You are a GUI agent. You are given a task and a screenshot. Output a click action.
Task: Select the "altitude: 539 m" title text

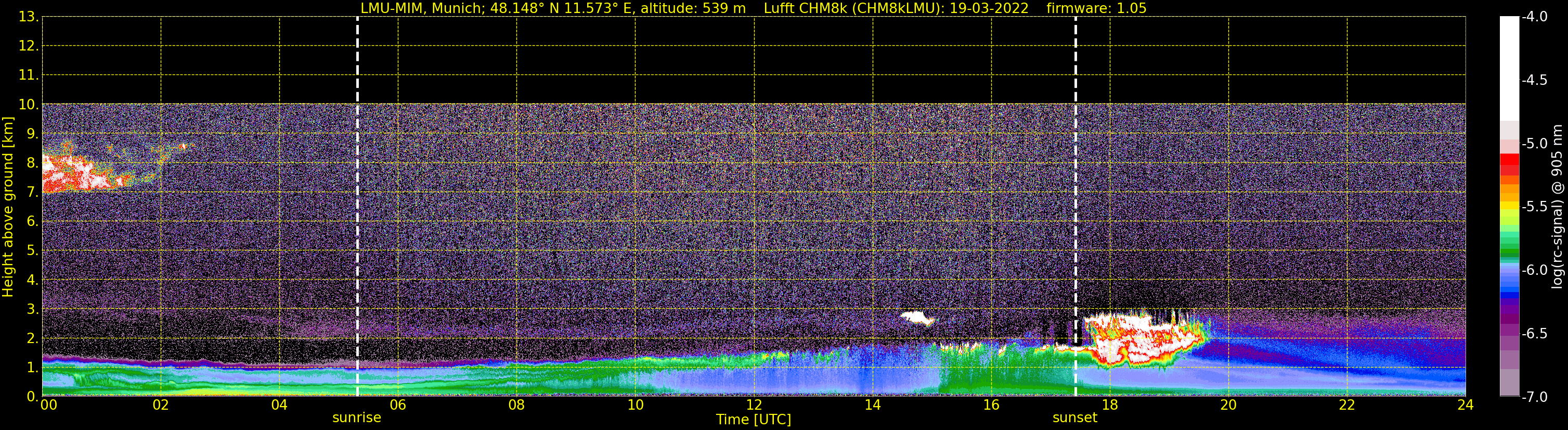point(693,8)
